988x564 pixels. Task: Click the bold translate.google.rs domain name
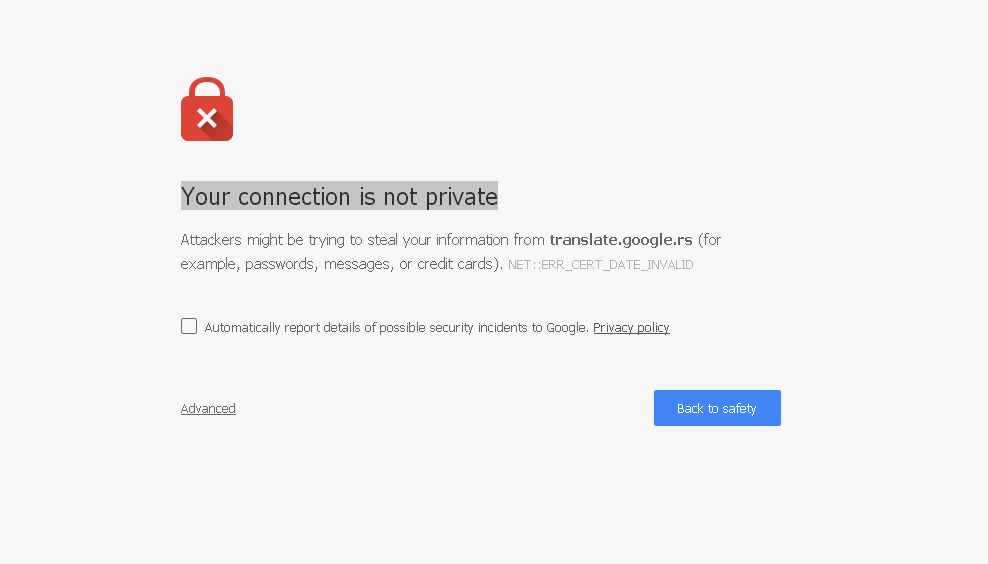coord(621,240)
